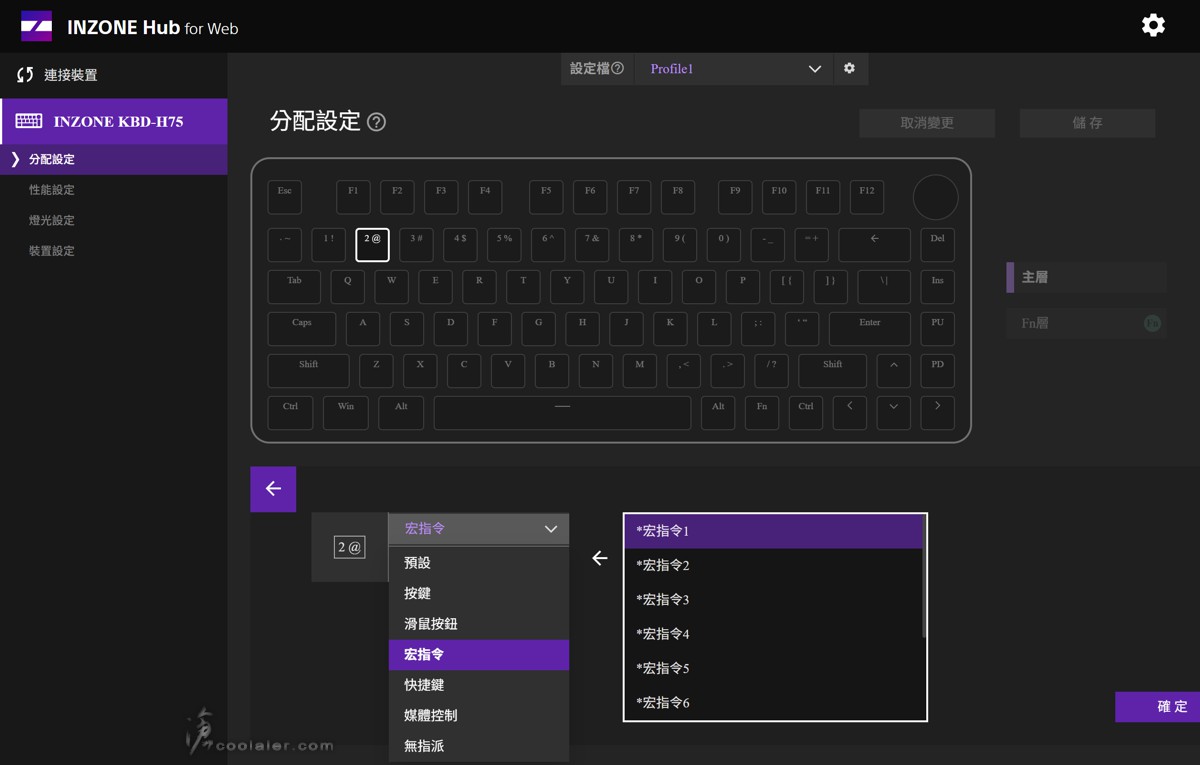Open the profile settings gear icon
The width and height of the screenshot is (1200, 765).
849,68
